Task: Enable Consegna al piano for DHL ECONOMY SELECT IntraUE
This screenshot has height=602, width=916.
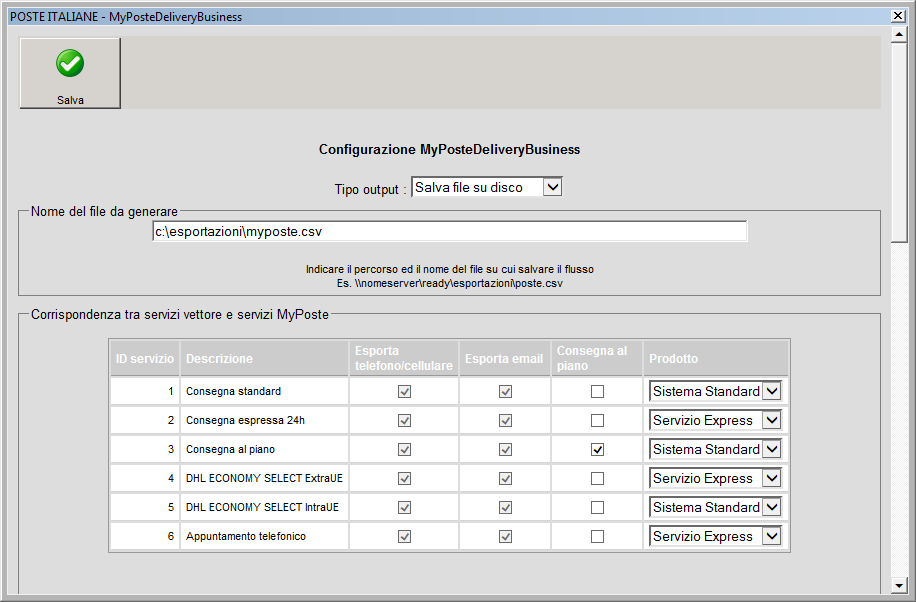Action: click(x=597, y=507)
